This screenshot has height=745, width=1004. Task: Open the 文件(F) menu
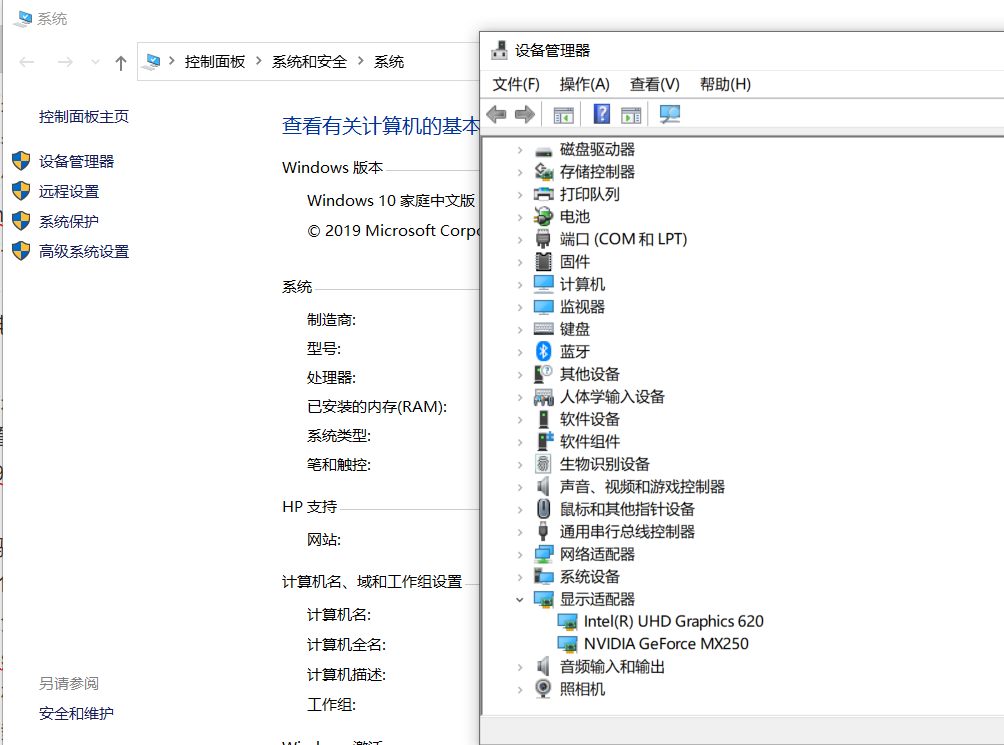tap(516, 84)
